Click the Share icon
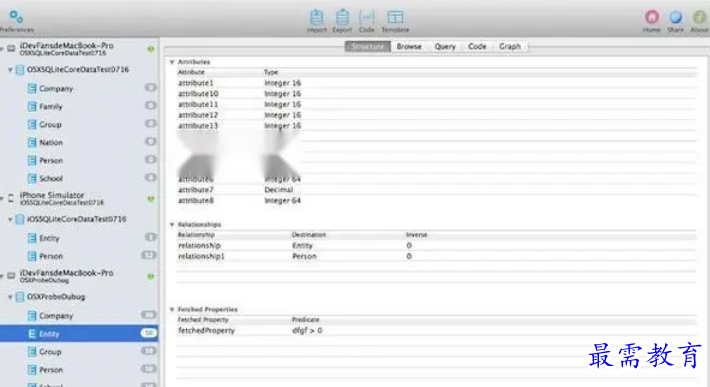This screenshot has height=387, width=710. click(x=675, y=21)
